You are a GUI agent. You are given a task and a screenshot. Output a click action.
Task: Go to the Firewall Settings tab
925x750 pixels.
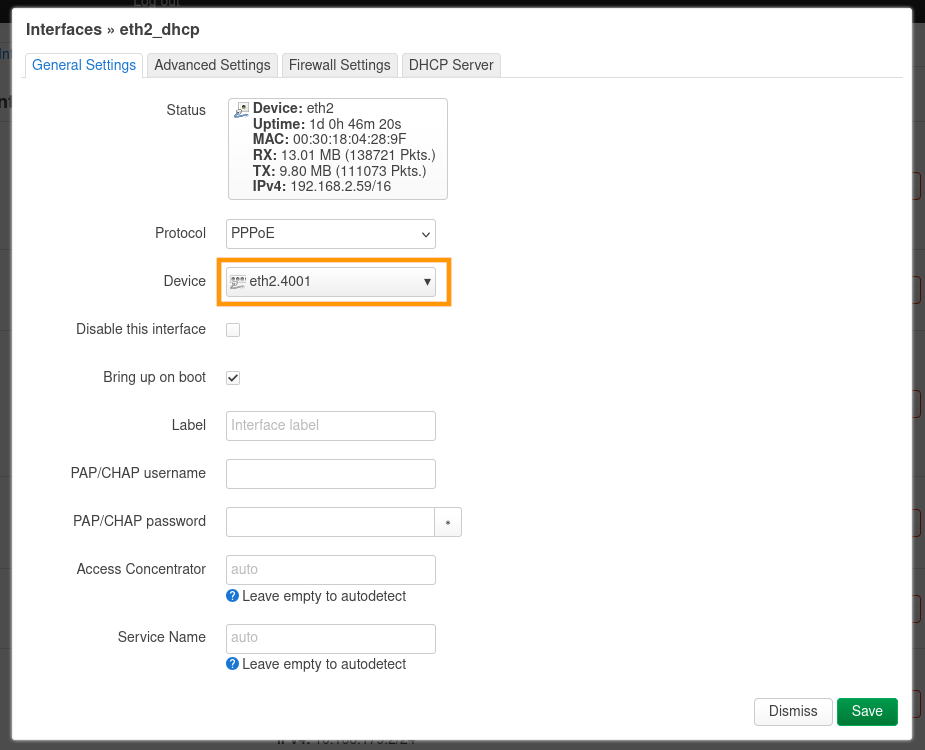point(339,65)
